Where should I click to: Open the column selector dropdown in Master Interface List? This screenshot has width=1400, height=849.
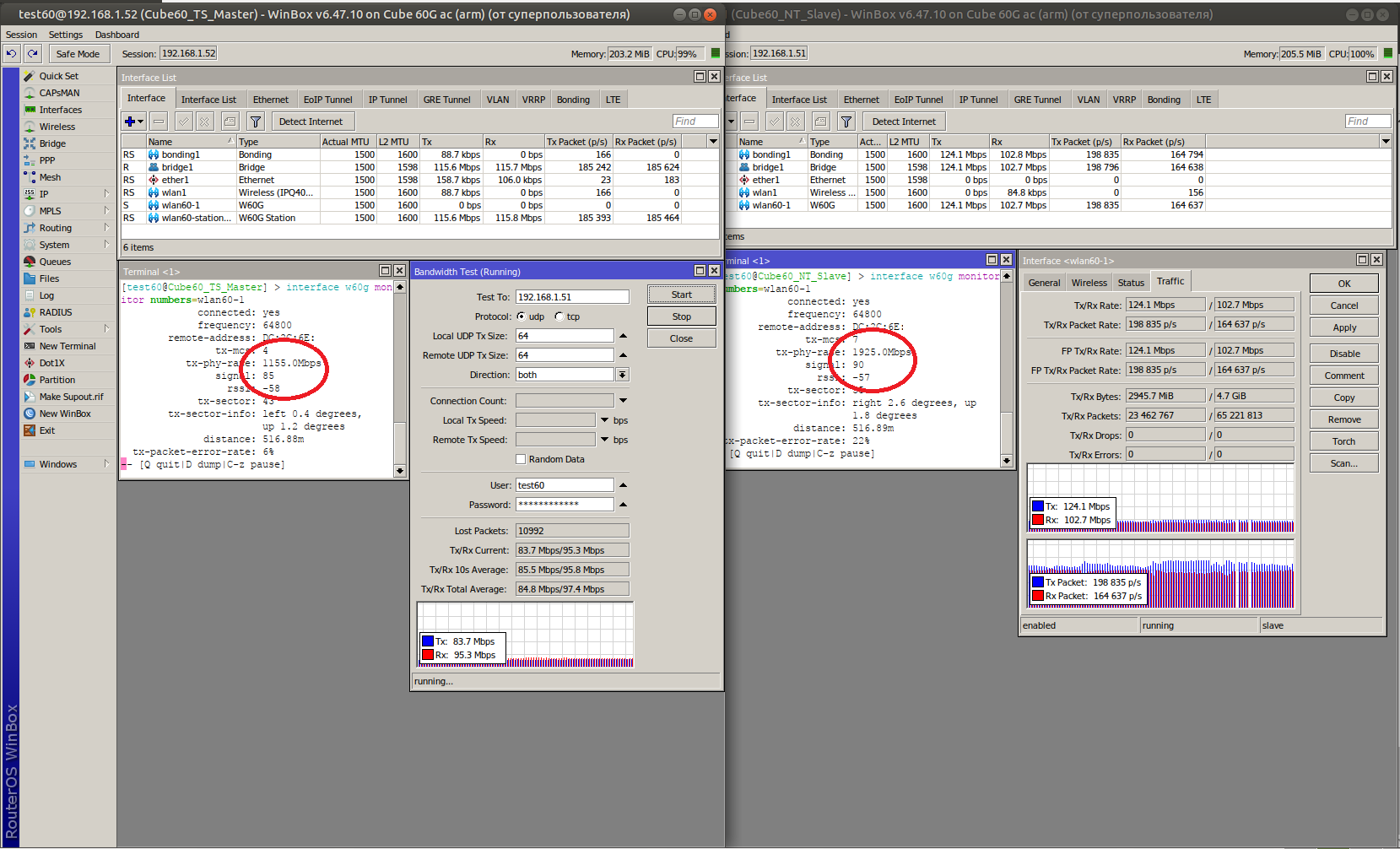point(713,142)
